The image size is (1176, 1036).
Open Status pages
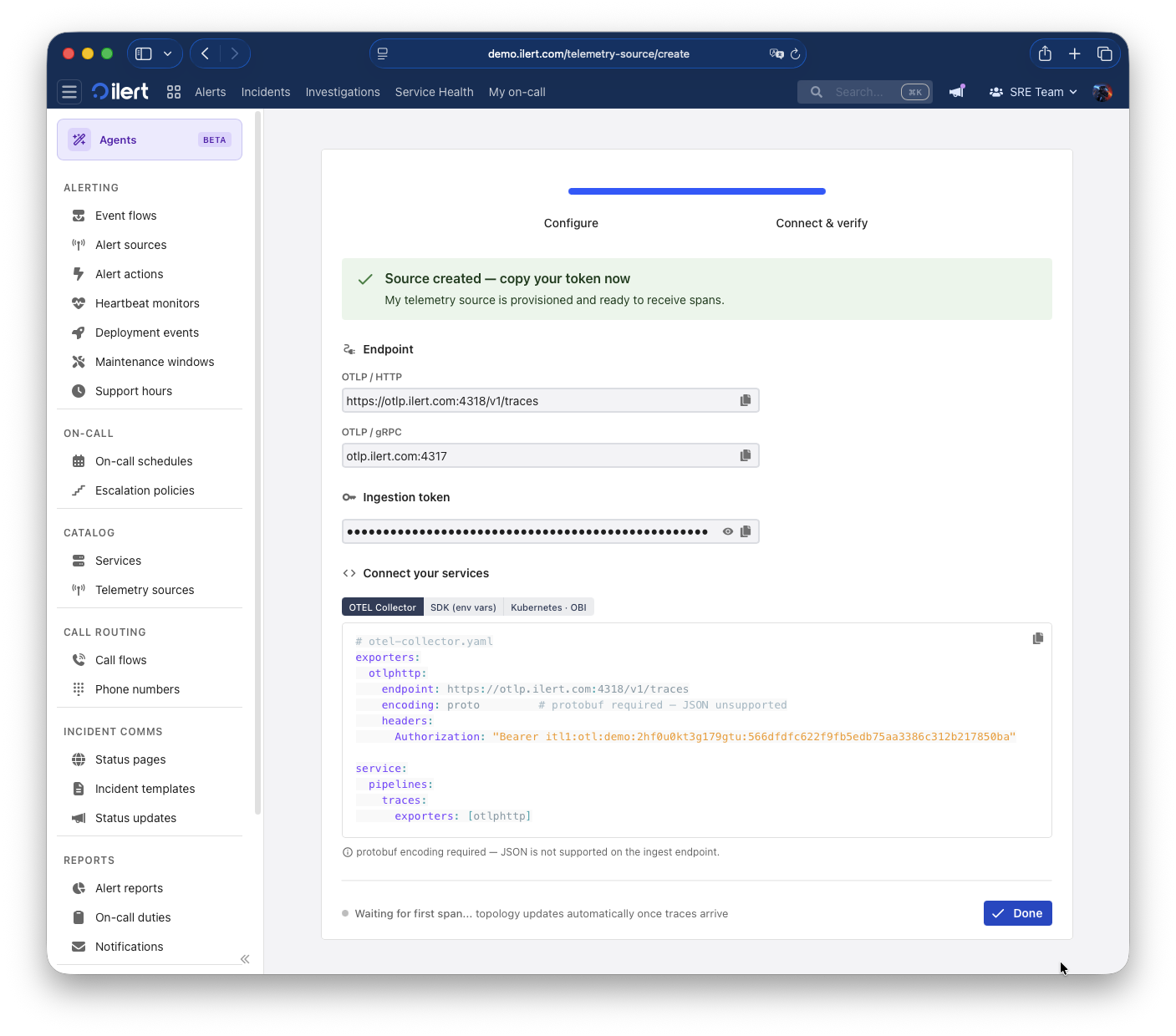click(150, 759)
